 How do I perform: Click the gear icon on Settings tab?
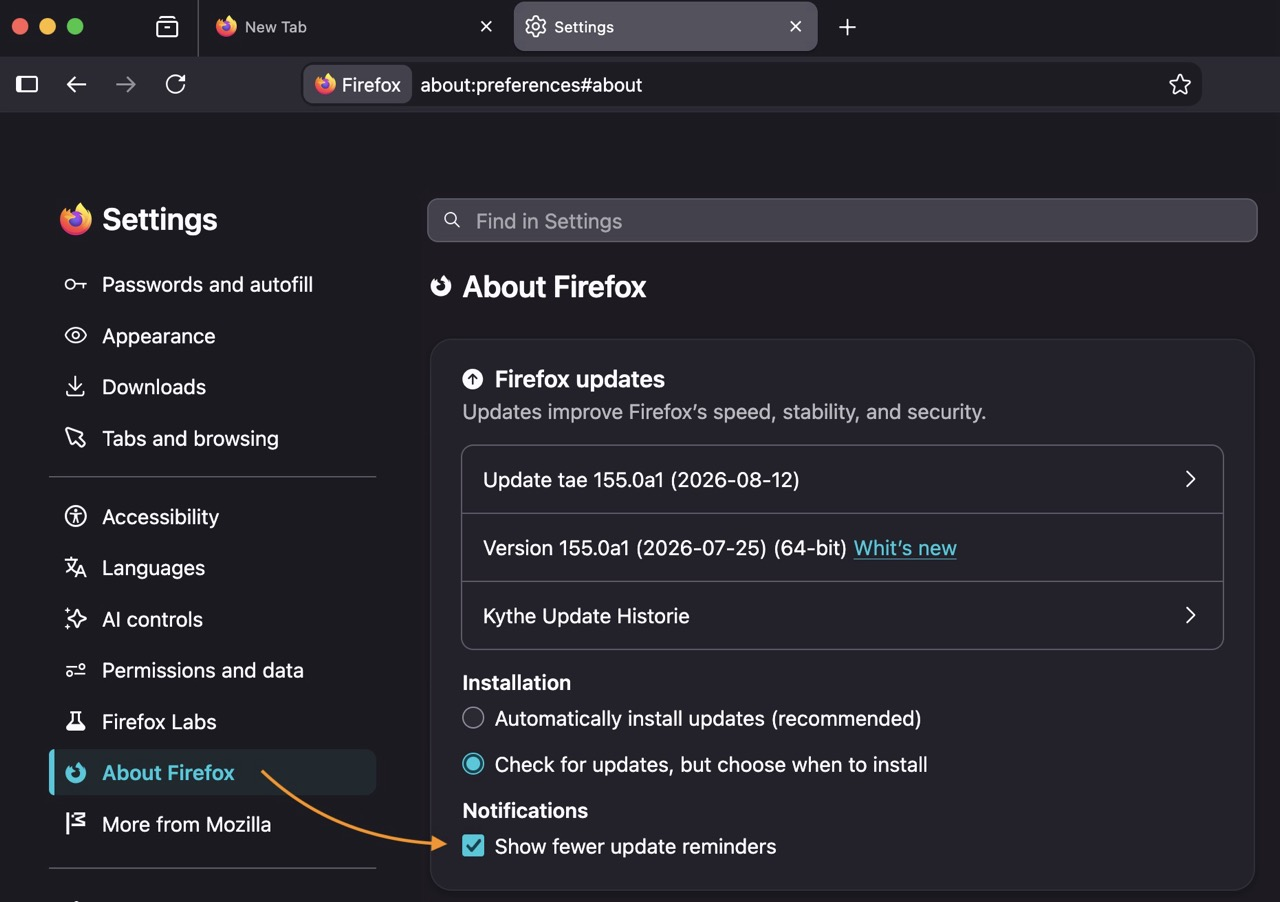tap(536, 27)
